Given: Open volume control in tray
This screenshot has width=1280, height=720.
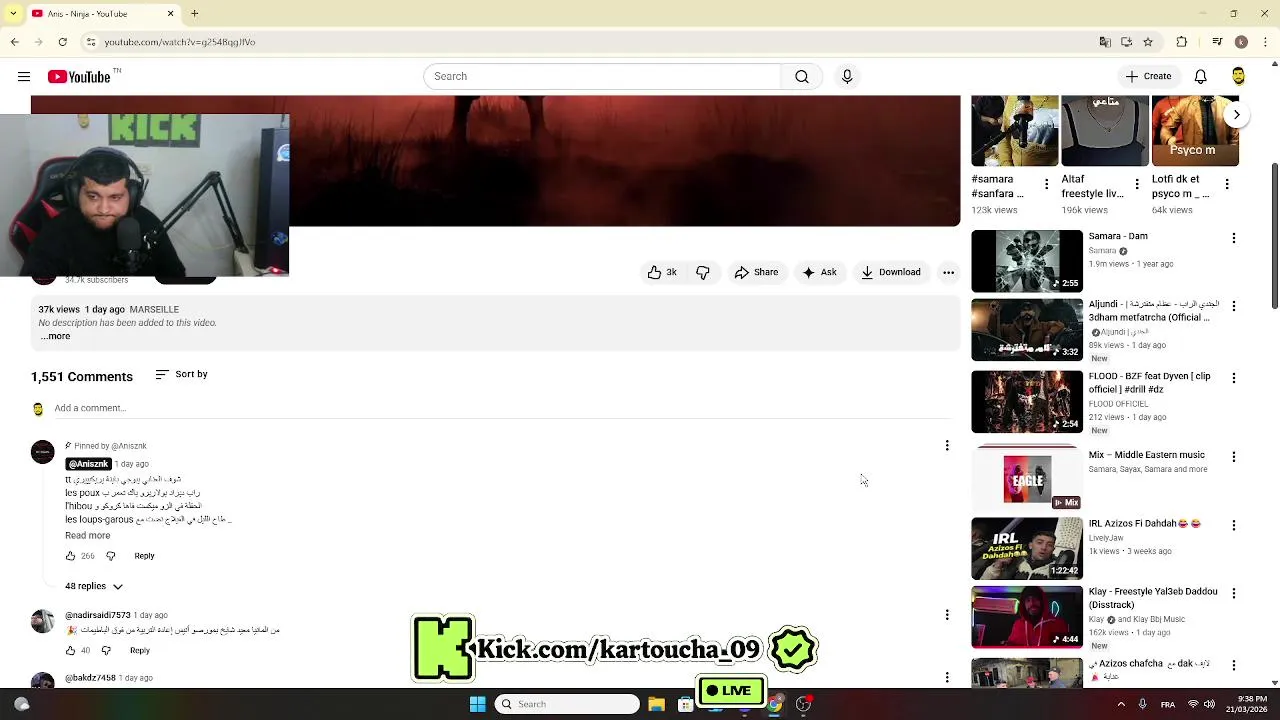Looking at the screenshot, I should coord(1209,704).
